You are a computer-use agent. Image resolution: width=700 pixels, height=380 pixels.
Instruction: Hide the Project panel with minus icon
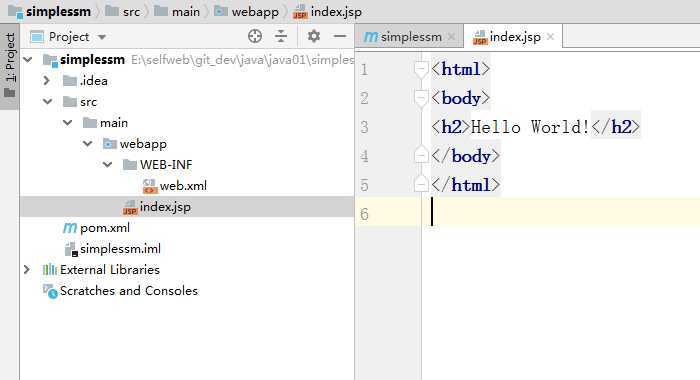click(x=340, y=36)
